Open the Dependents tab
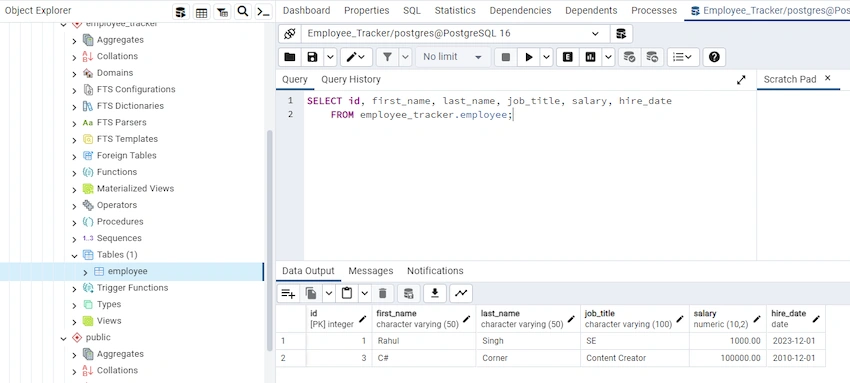Screen dimensions: 850x383 [591, 10]
